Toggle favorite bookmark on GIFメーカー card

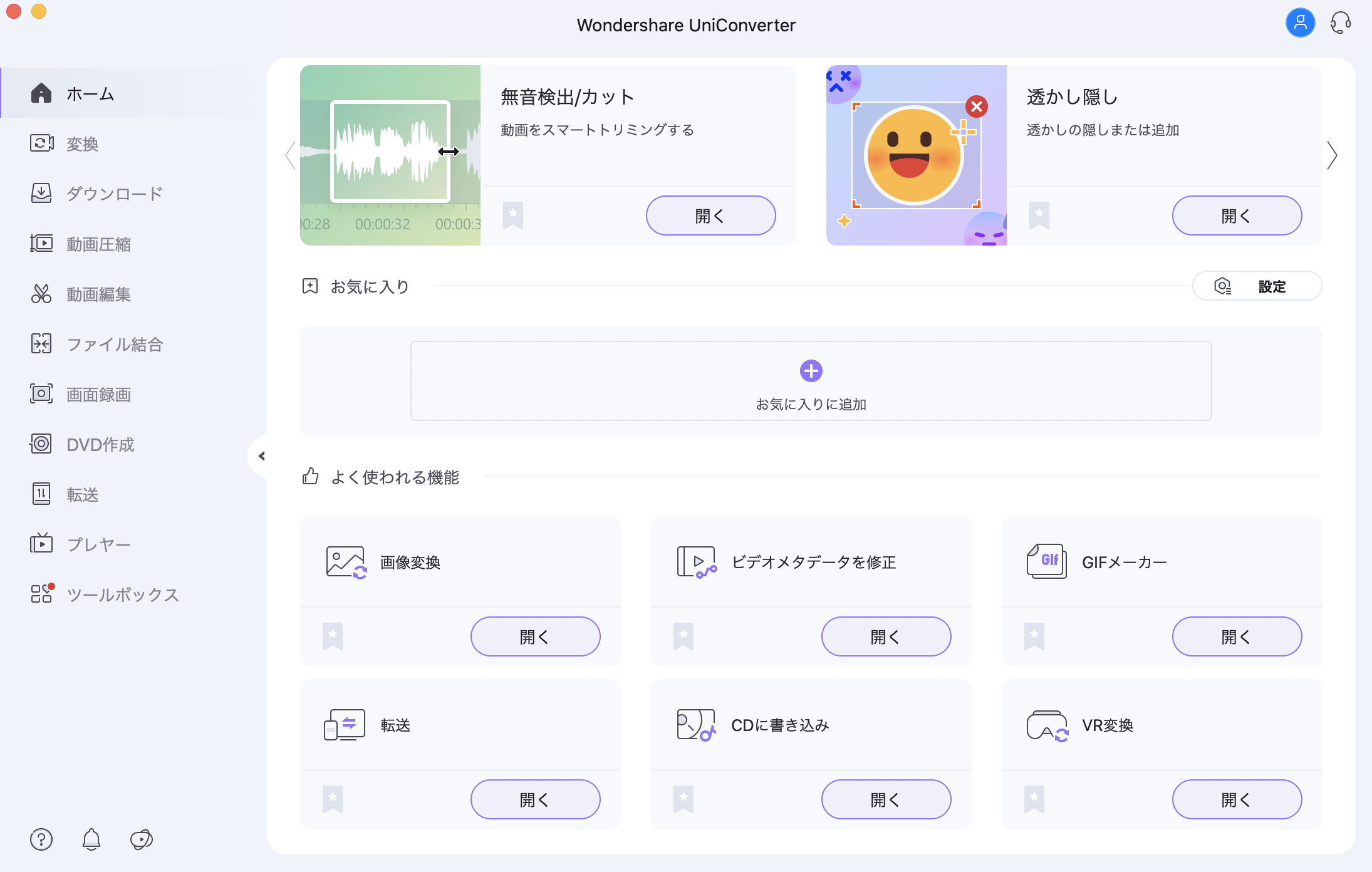click(x=1034, y=636)
